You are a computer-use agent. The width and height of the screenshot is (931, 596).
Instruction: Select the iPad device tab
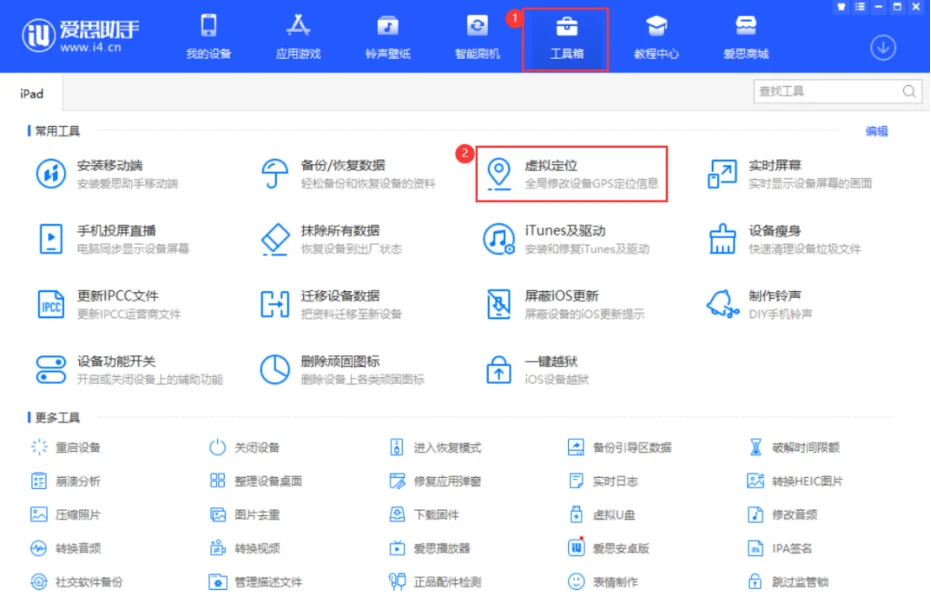(30, 93)
